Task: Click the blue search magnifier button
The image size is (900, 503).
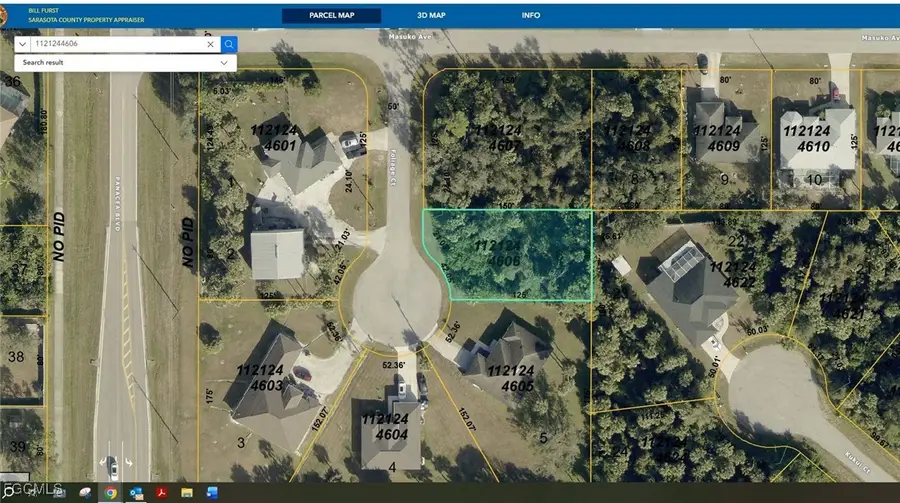Action: click(229, 44)
